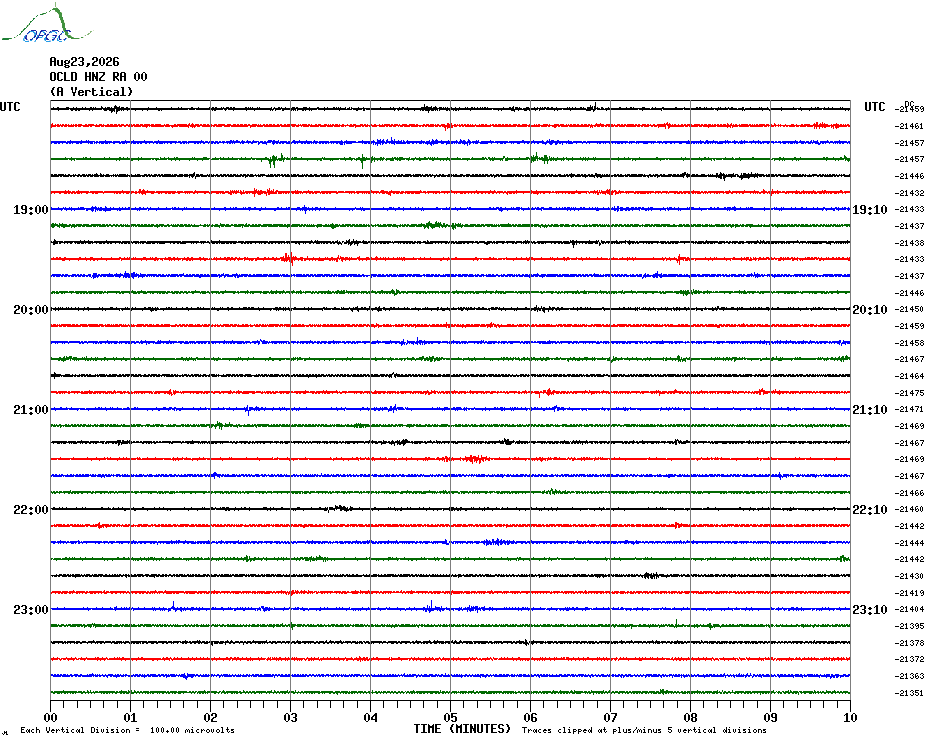Click the DC offset value -21404
This screenshot has height=744, width=930.
click(910, 609)
